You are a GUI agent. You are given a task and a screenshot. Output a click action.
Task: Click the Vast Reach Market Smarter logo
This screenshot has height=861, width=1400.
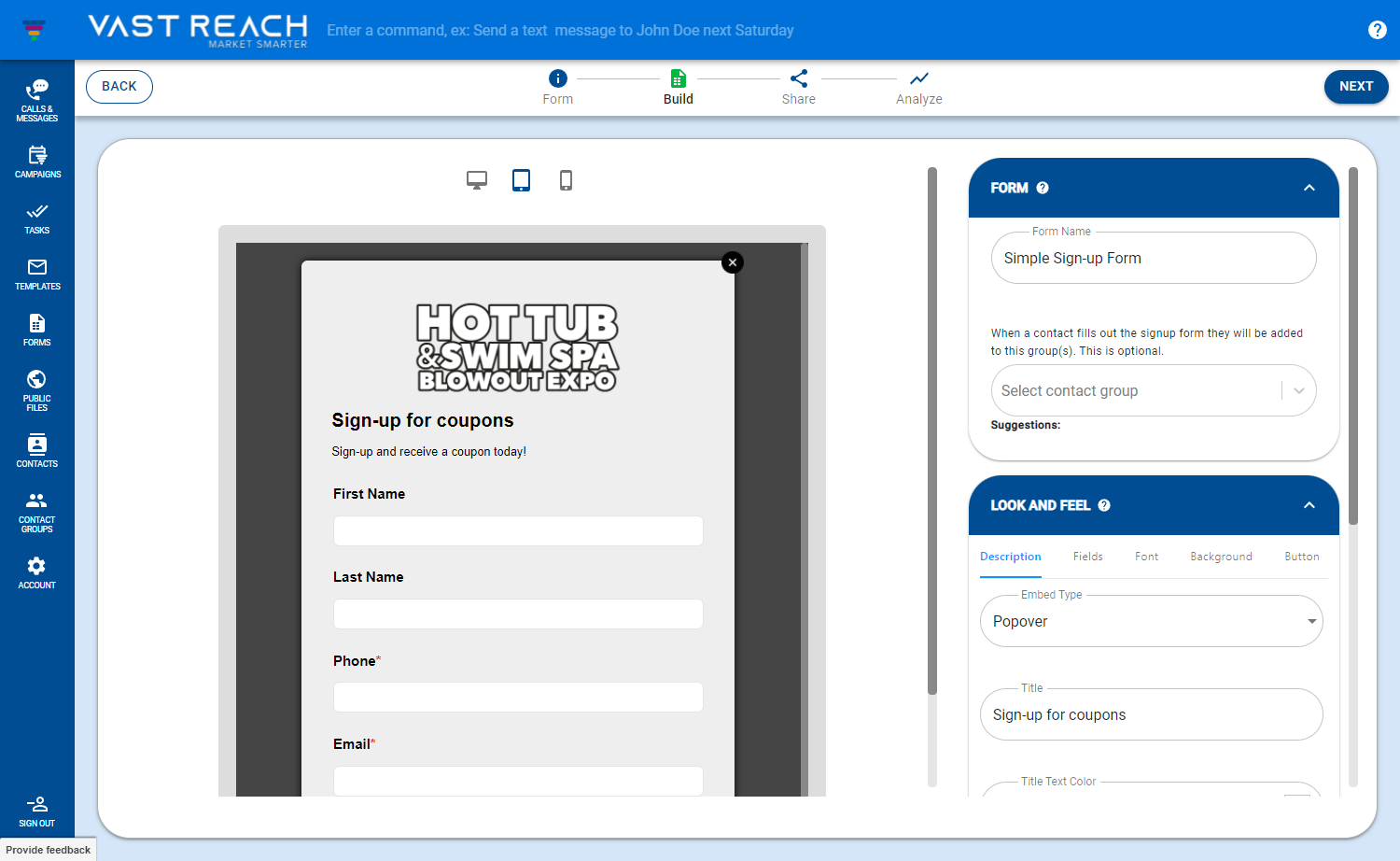point(198,30)
